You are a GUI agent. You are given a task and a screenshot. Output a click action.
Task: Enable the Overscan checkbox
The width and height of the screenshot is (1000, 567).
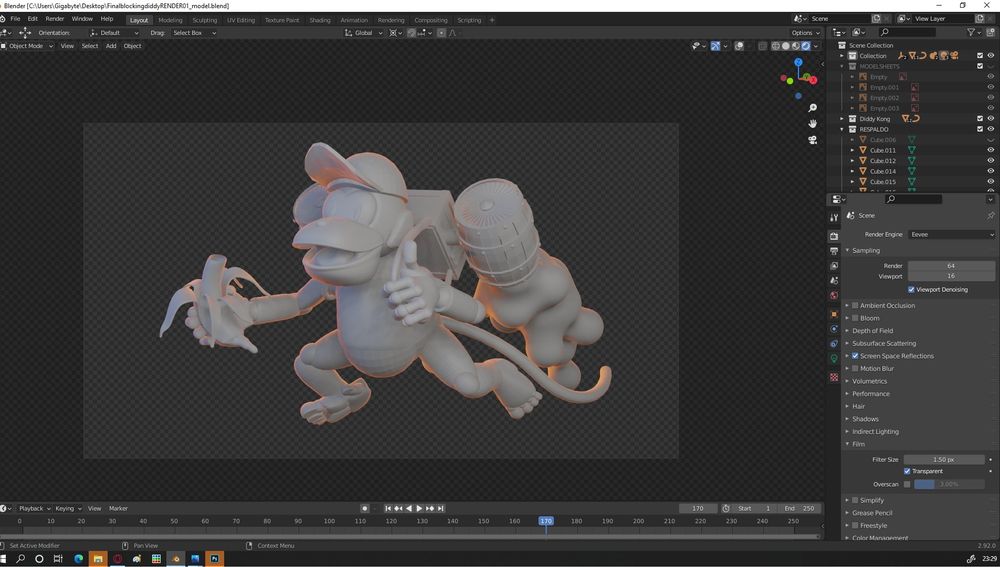(907, 484)
